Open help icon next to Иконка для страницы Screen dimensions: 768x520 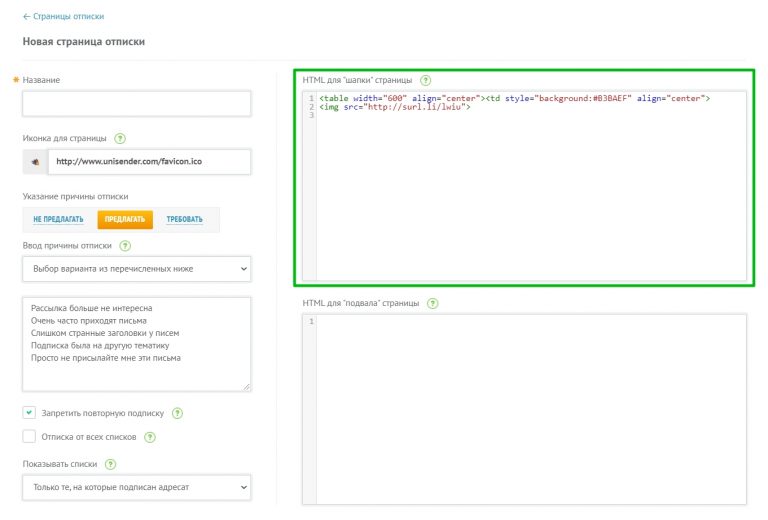click(120, 138)
